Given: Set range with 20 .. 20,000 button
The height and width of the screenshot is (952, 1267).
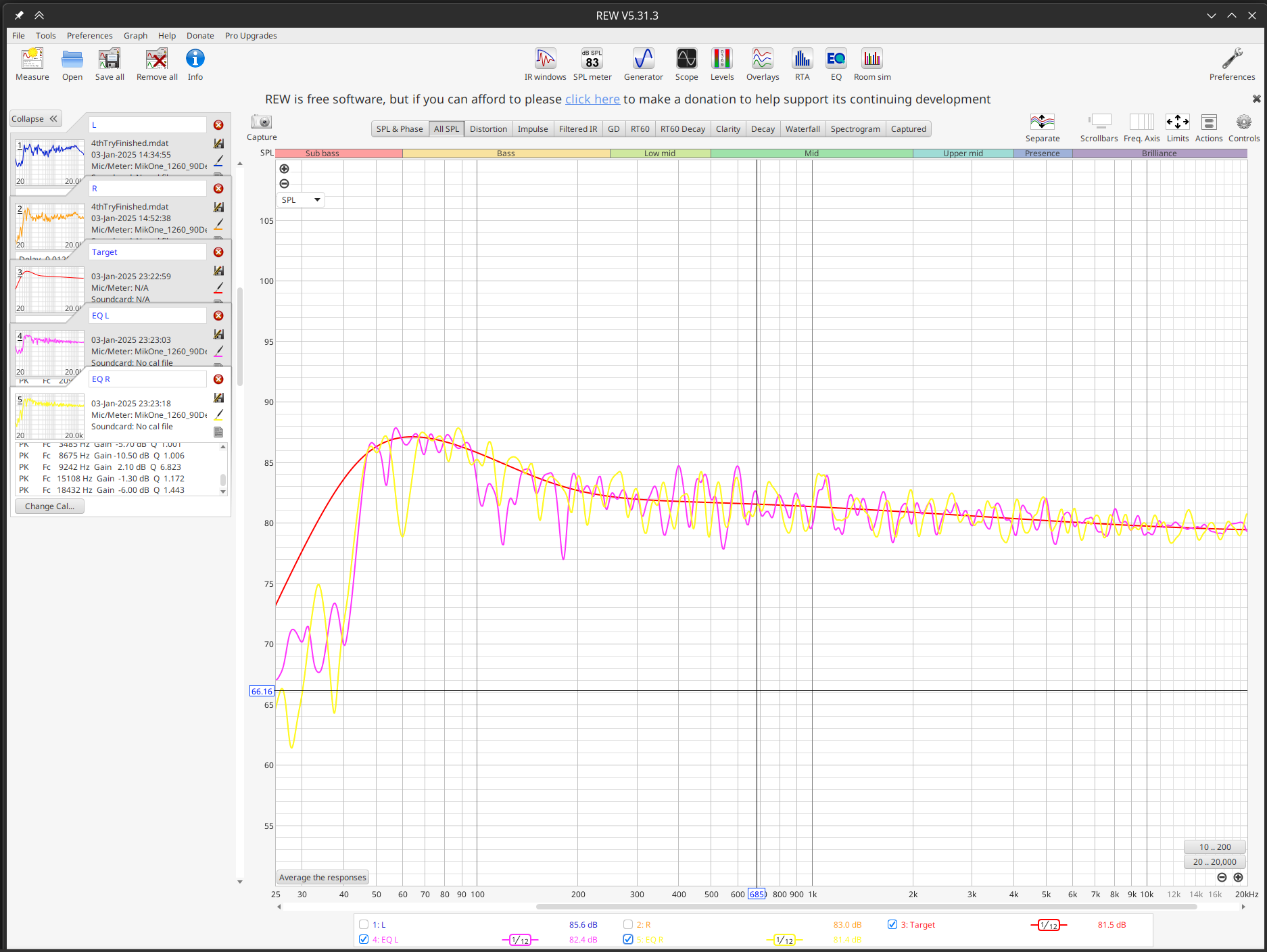Looking at the screenshot, I should tap(1215, 862).
